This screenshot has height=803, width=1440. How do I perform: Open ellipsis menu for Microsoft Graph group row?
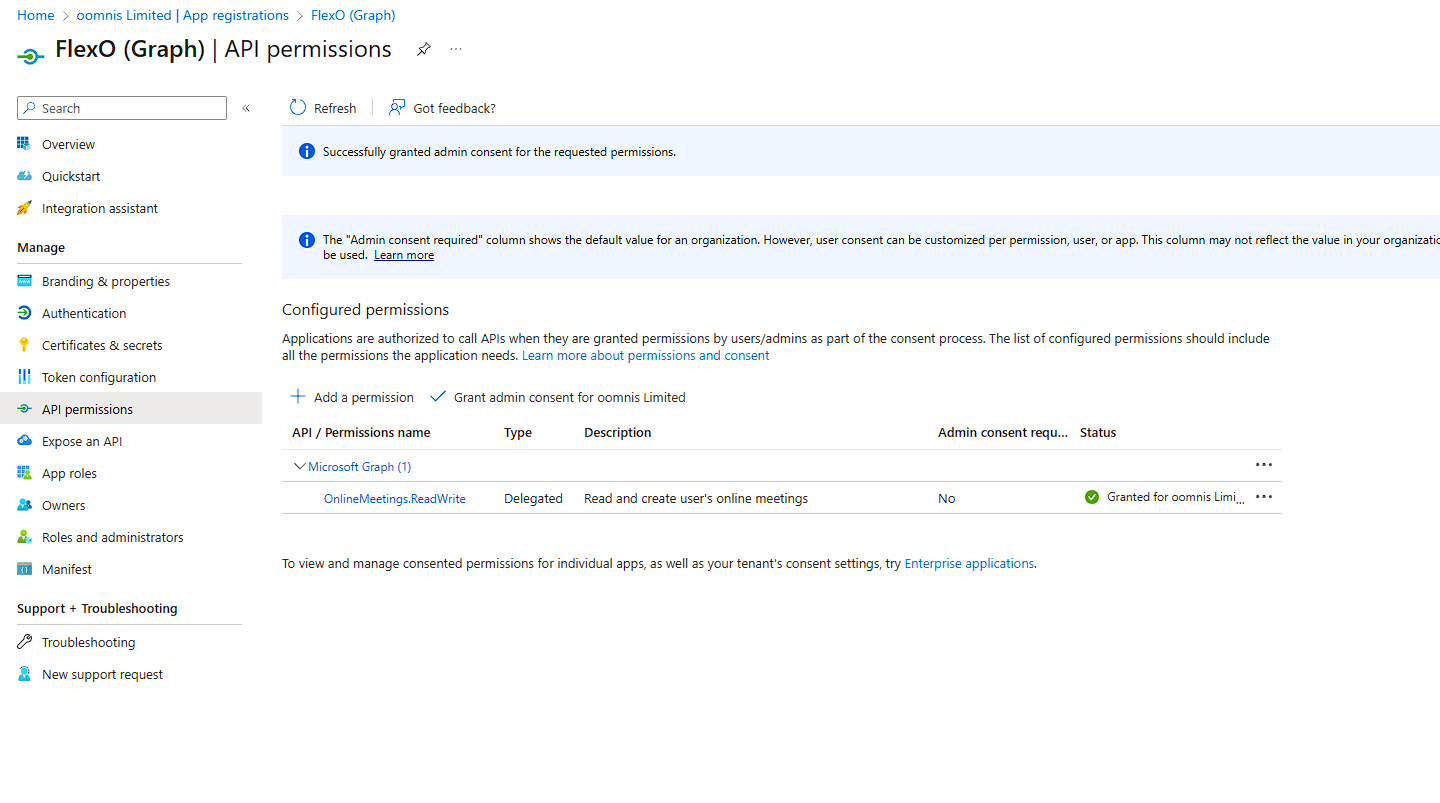pos(1264,465)
